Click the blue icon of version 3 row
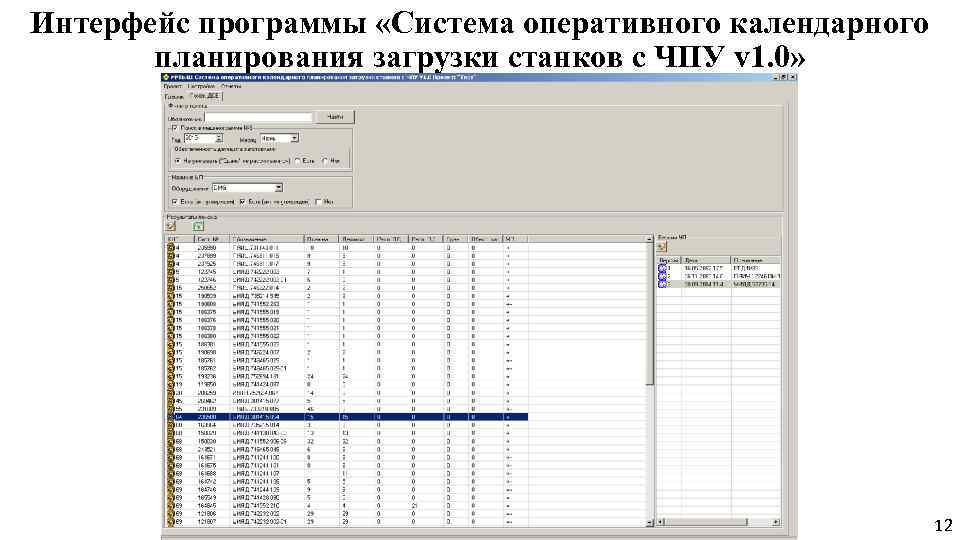 [662, 284]
